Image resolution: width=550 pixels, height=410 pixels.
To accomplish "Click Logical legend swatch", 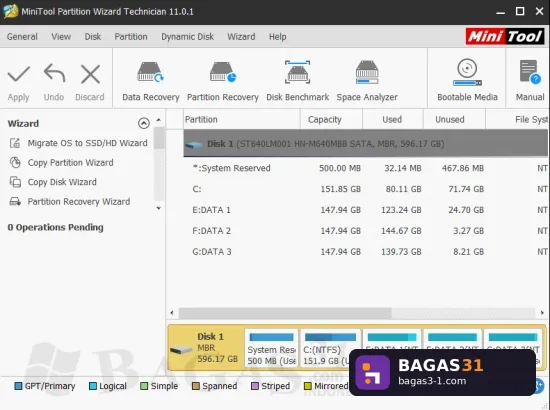I will (x=93, y=386).
